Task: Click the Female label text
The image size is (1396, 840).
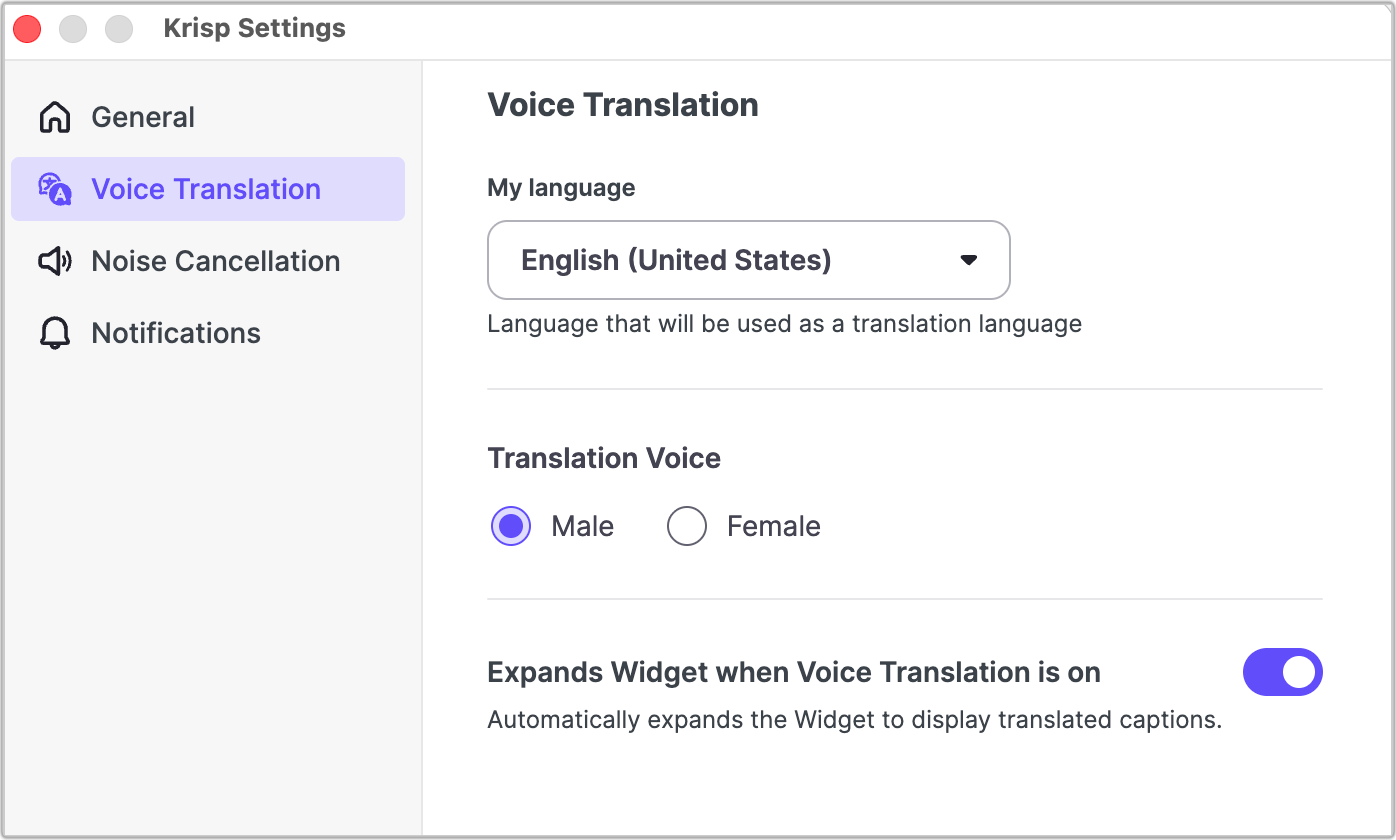Action: 773,526
